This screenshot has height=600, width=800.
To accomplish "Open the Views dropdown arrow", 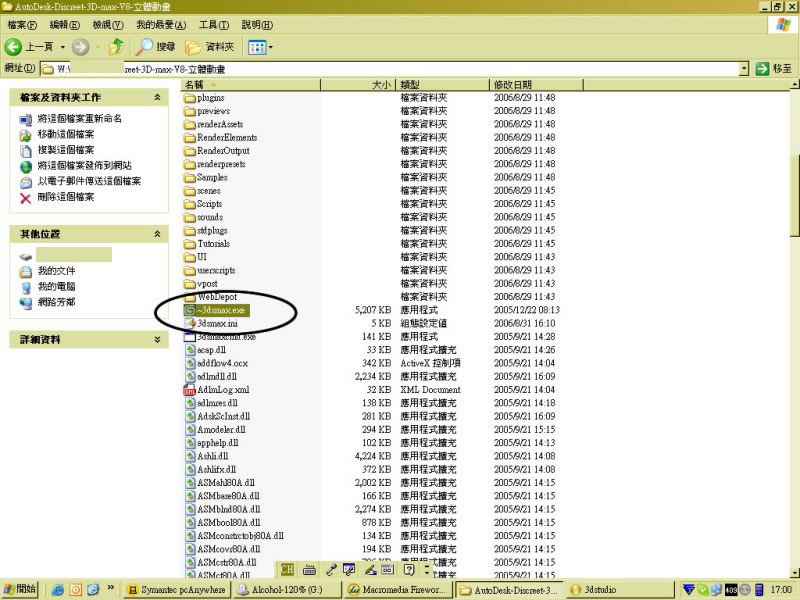I will coord(270,47).
